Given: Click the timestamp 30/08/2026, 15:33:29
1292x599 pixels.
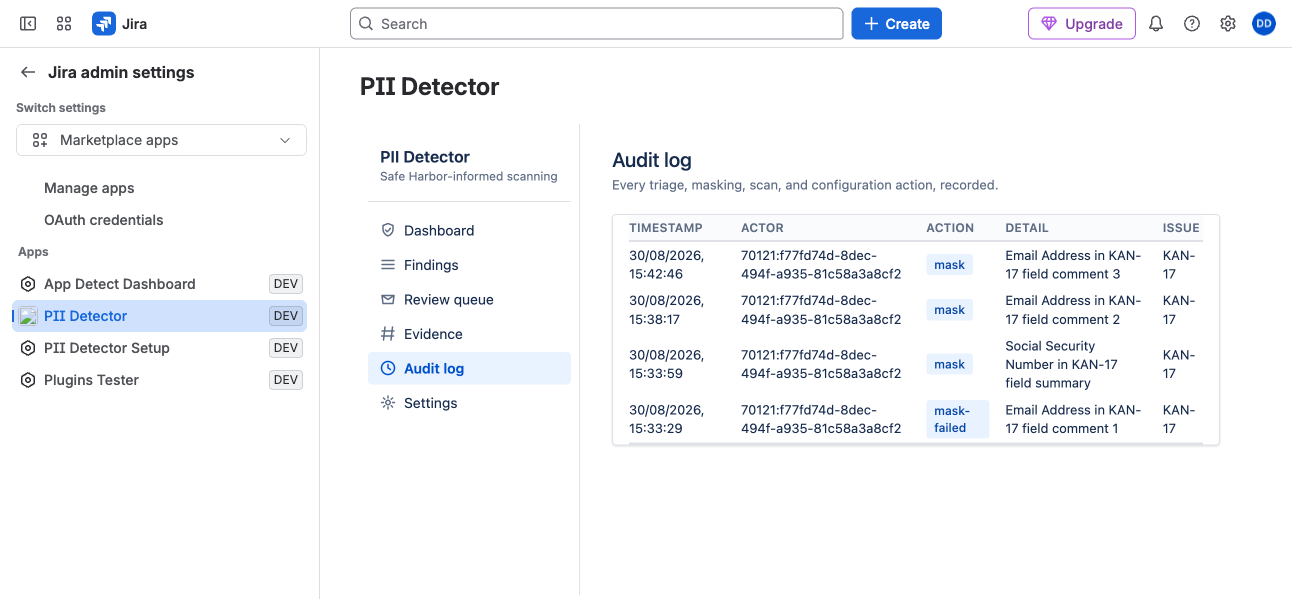Looking at the screenshot, I should point(667,419).
